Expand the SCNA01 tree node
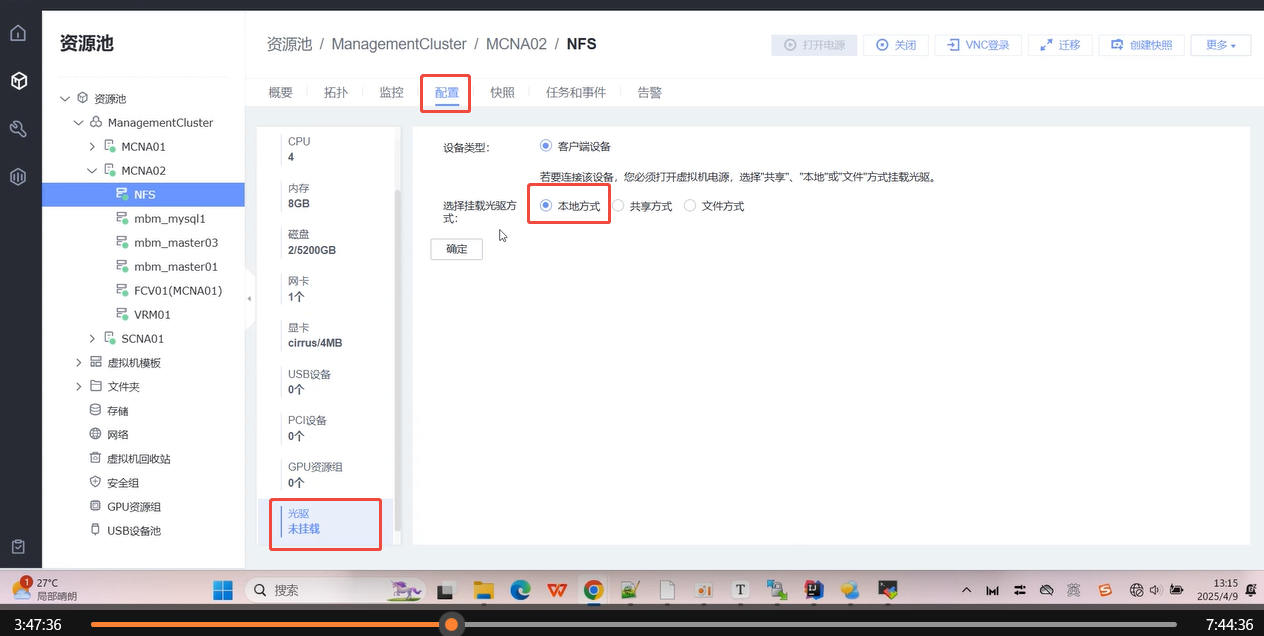1264x636 pixels. click(x=91, y=338)
